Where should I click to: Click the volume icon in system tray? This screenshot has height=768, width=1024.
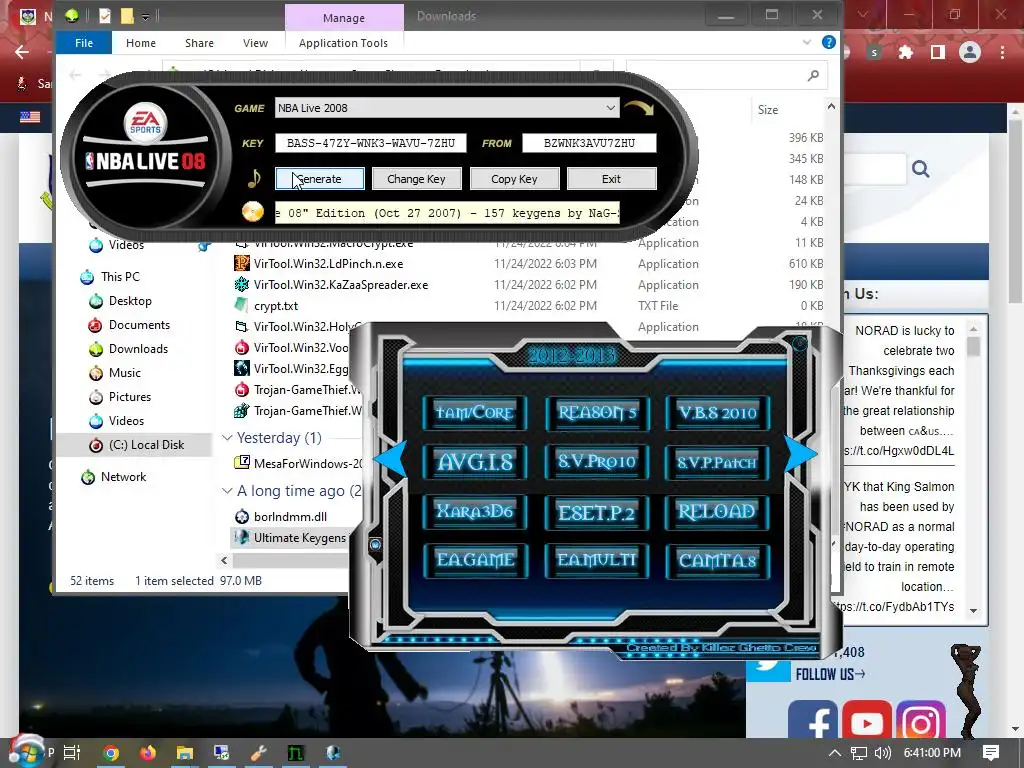[882, 753]
